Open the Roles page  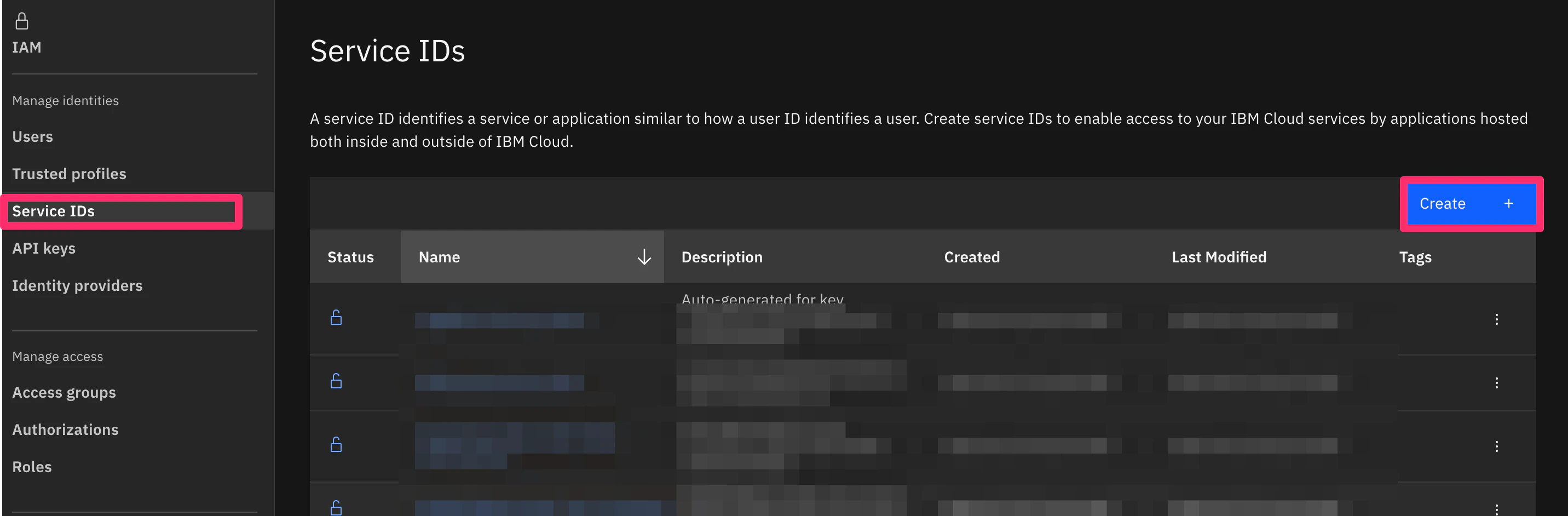[x=32, y=467]
